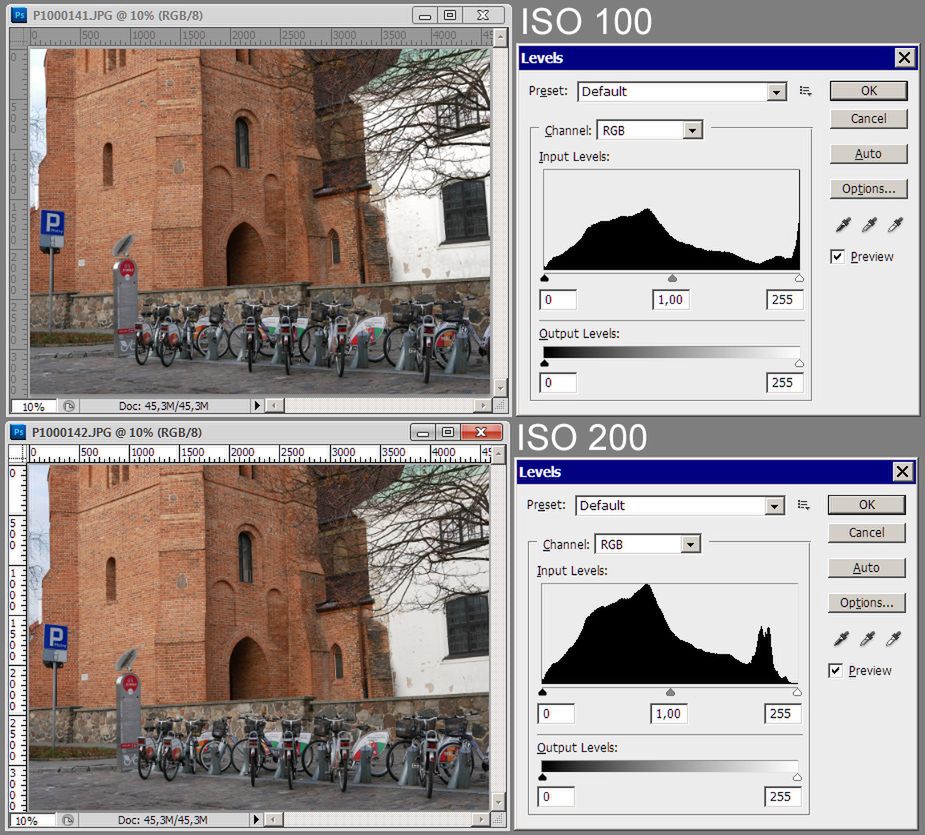
Task: Click Photoshop icon in P1000142.JPG title bar
Action: pyautogui.click(x=18, y=432)
